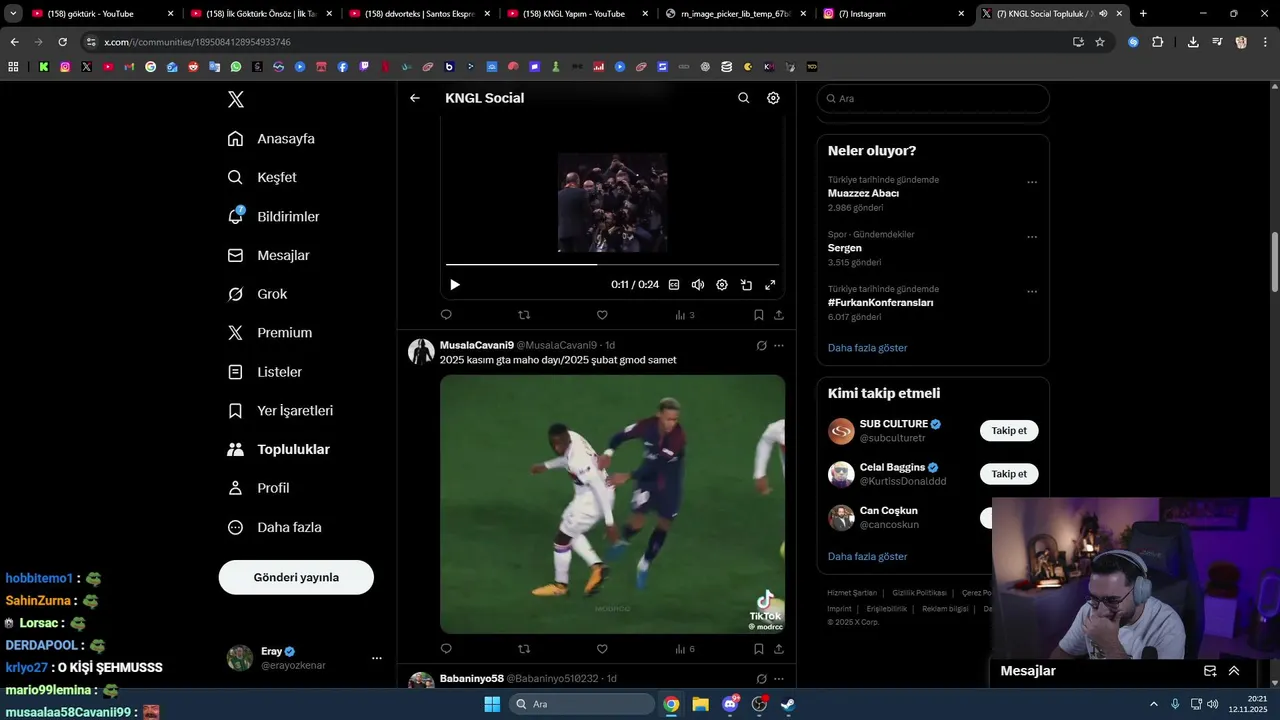Viewport: 1280px width, 720px height.
Task: Repost MusalaCavani9 post
Action: [x=524, y=649]
